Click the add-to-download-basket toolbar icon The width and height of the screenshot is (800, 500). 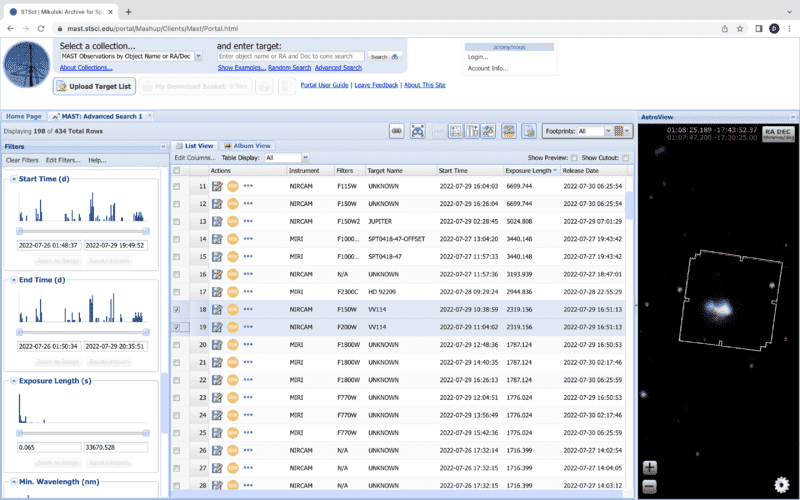coord(508,131)
